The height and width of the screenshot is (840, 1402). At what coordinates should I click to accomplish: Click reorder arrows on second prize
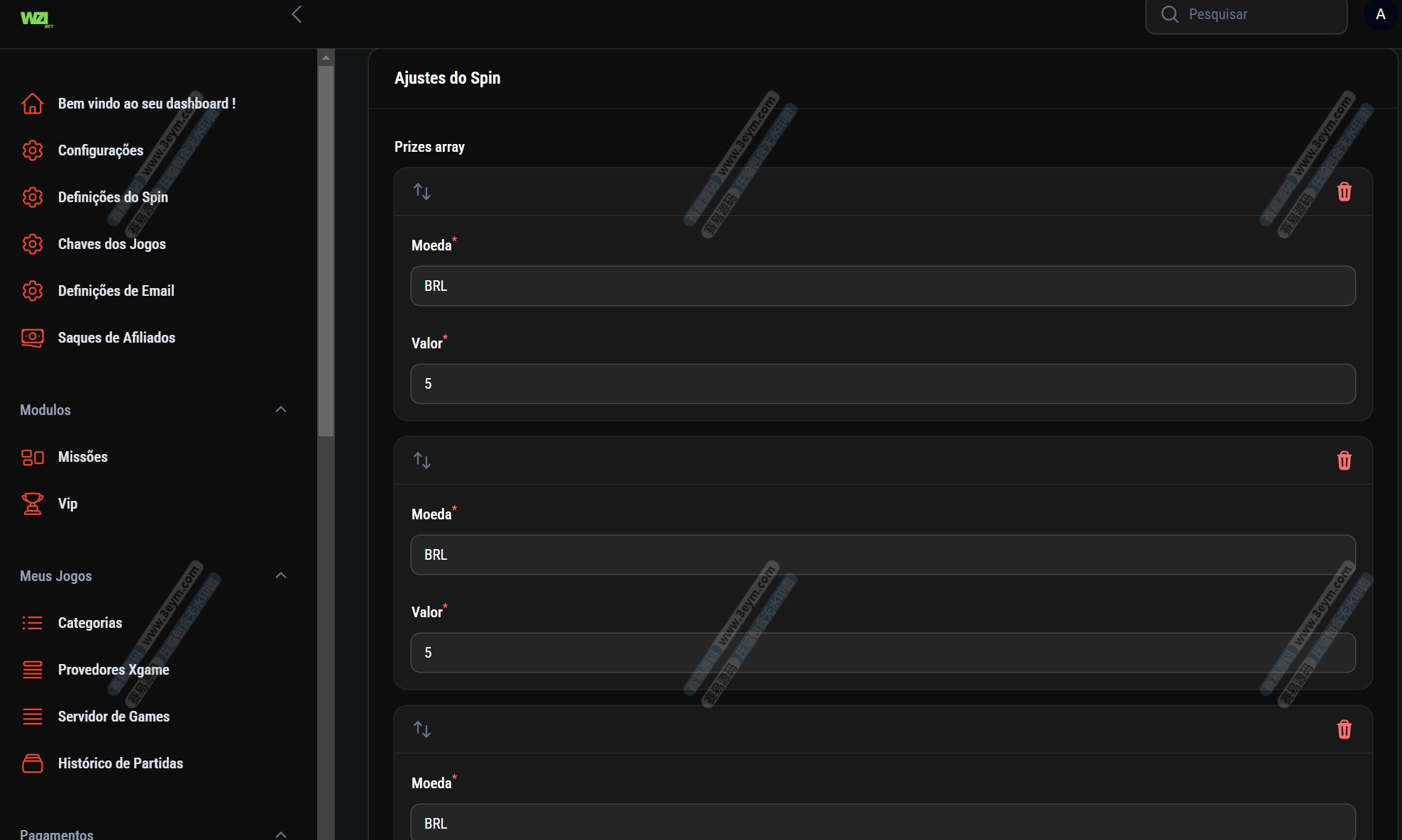422,460
